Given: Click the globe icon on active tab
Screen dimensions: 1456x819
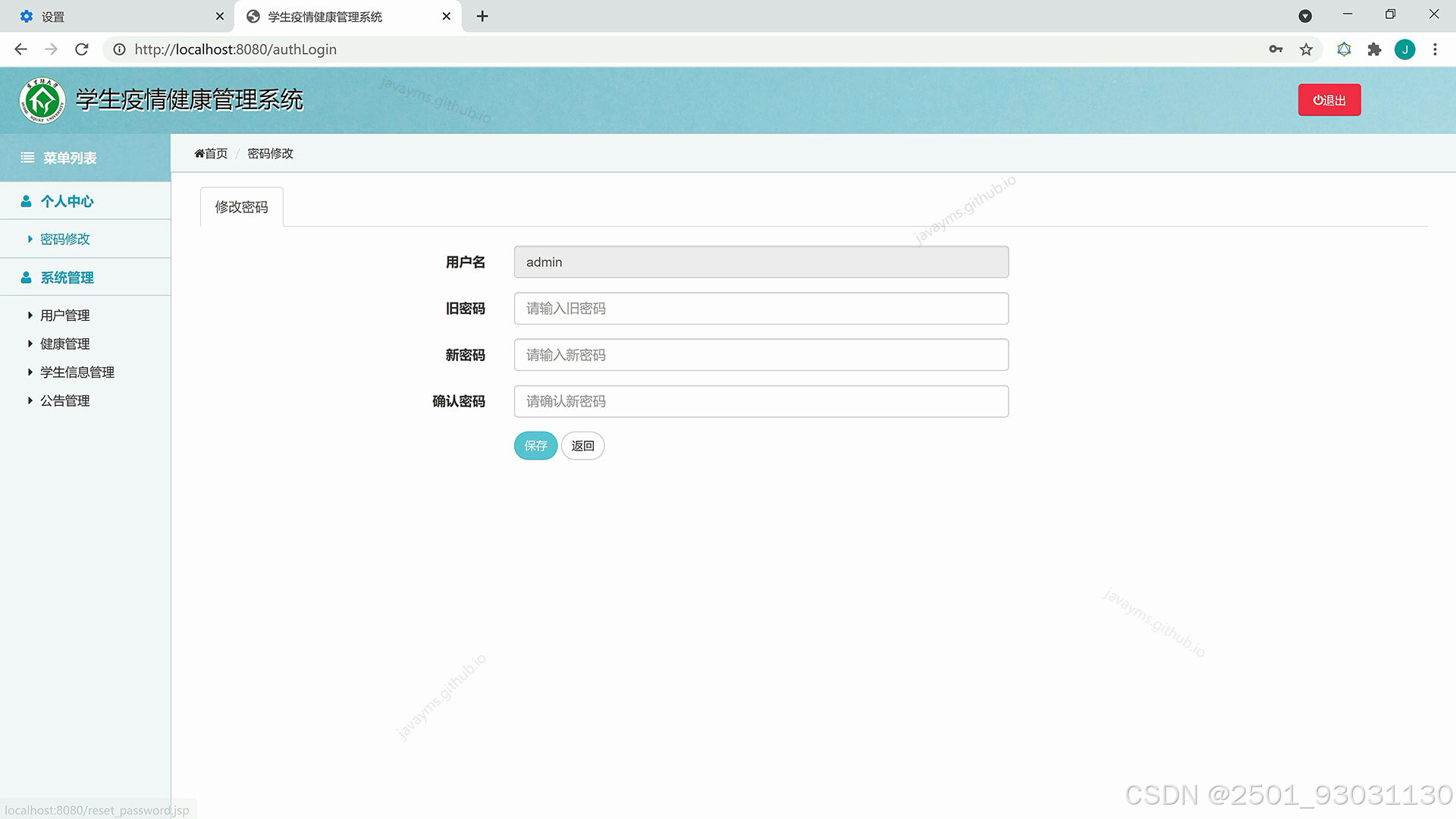Looking at the screenshot, I should [x=253, y=16].
